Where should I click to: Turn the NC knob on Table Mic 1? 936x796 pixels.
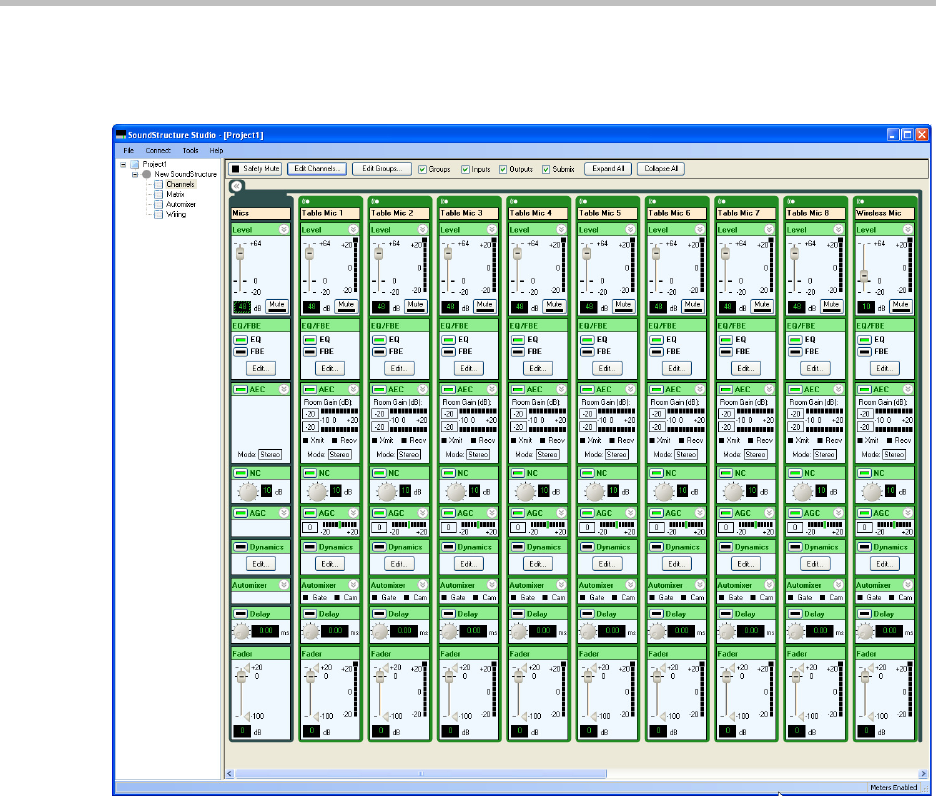click(317, 491)
